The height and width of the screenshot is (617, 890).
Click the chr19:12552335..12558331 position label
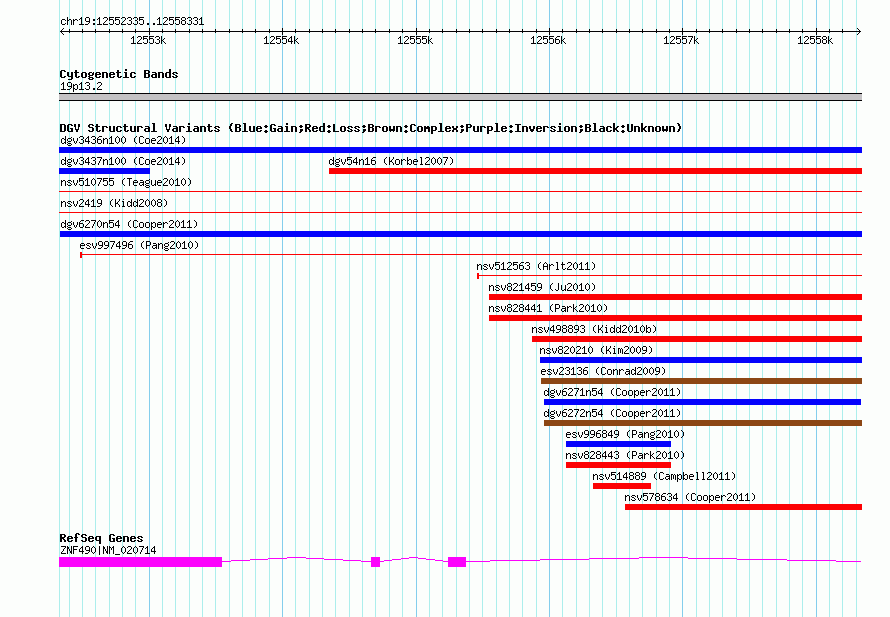tap(132, 21)
